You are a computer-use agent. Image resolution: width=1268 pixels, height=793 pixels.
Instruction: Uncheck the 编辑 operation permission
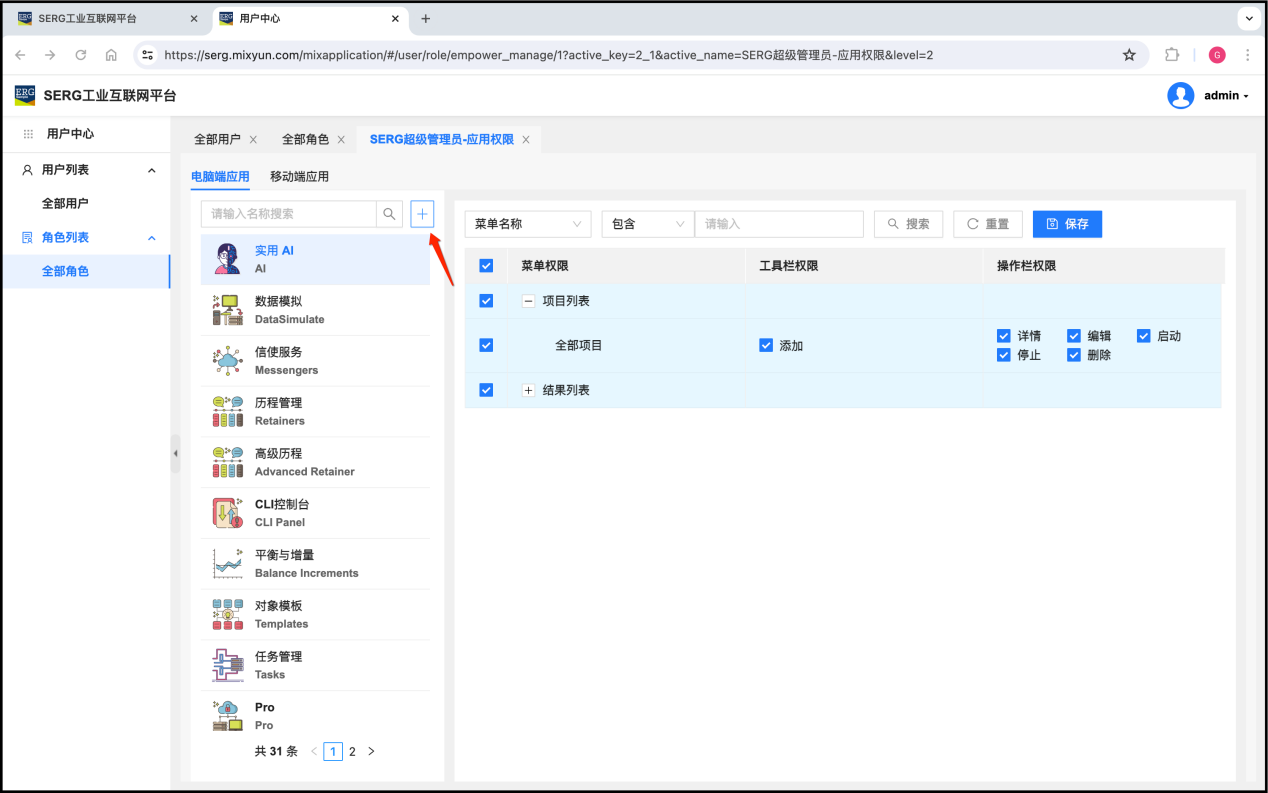pos(1074,336)
